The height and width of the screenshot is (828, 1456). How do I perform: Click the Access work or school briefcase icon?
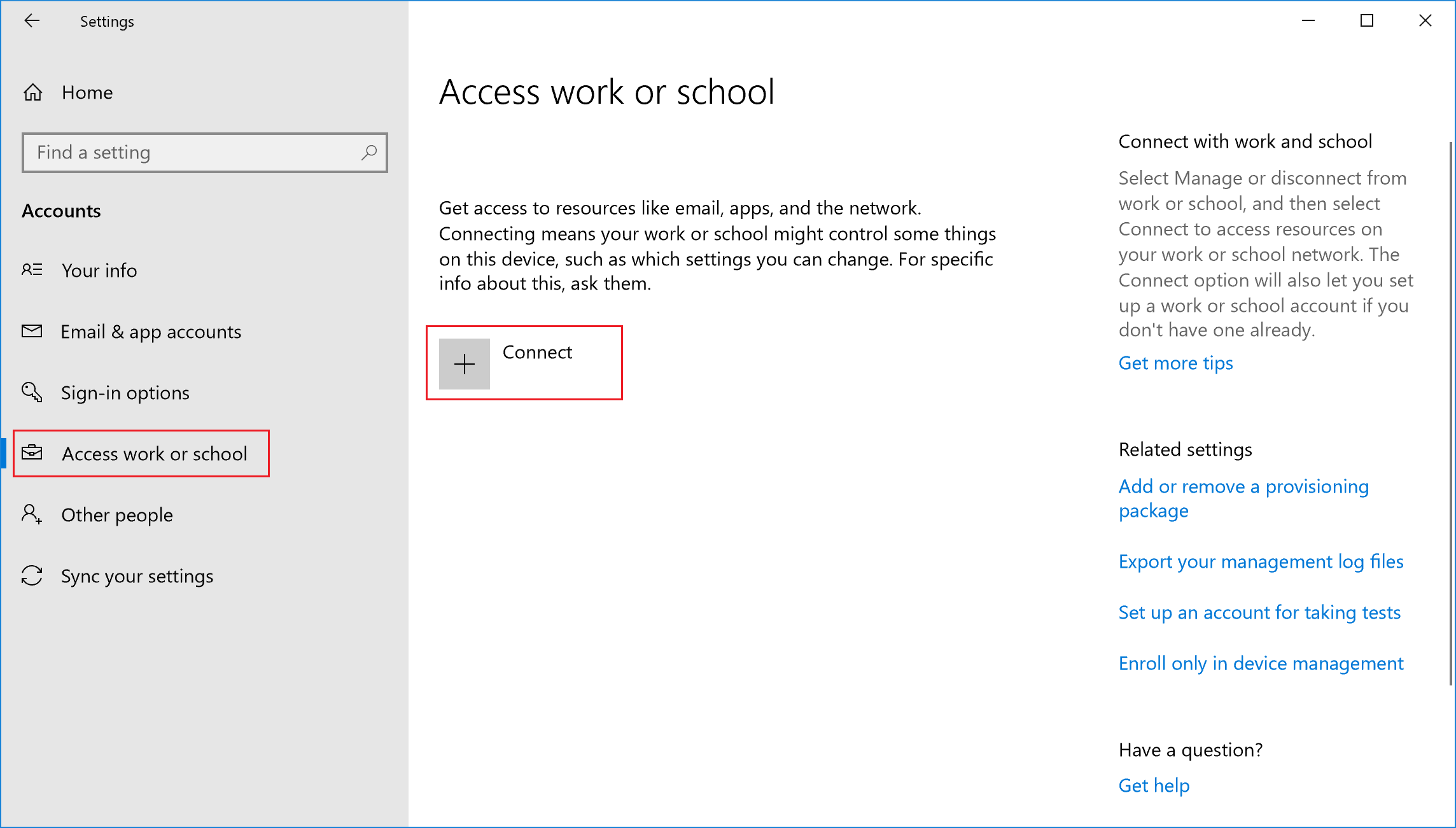pyautogui.click(x=32, y=453)
